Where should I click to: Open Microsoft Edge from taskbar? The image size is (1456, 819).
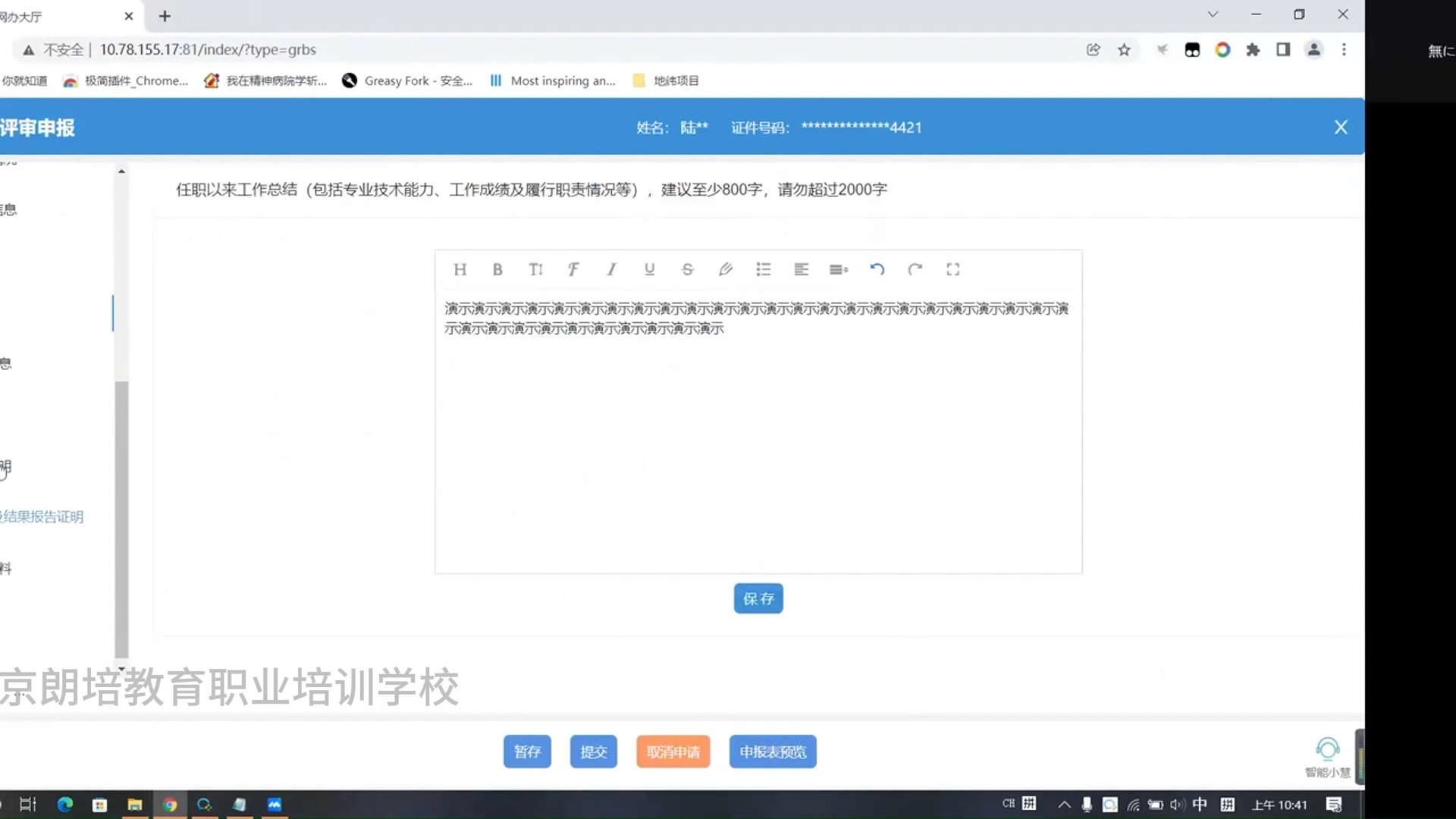64,805
